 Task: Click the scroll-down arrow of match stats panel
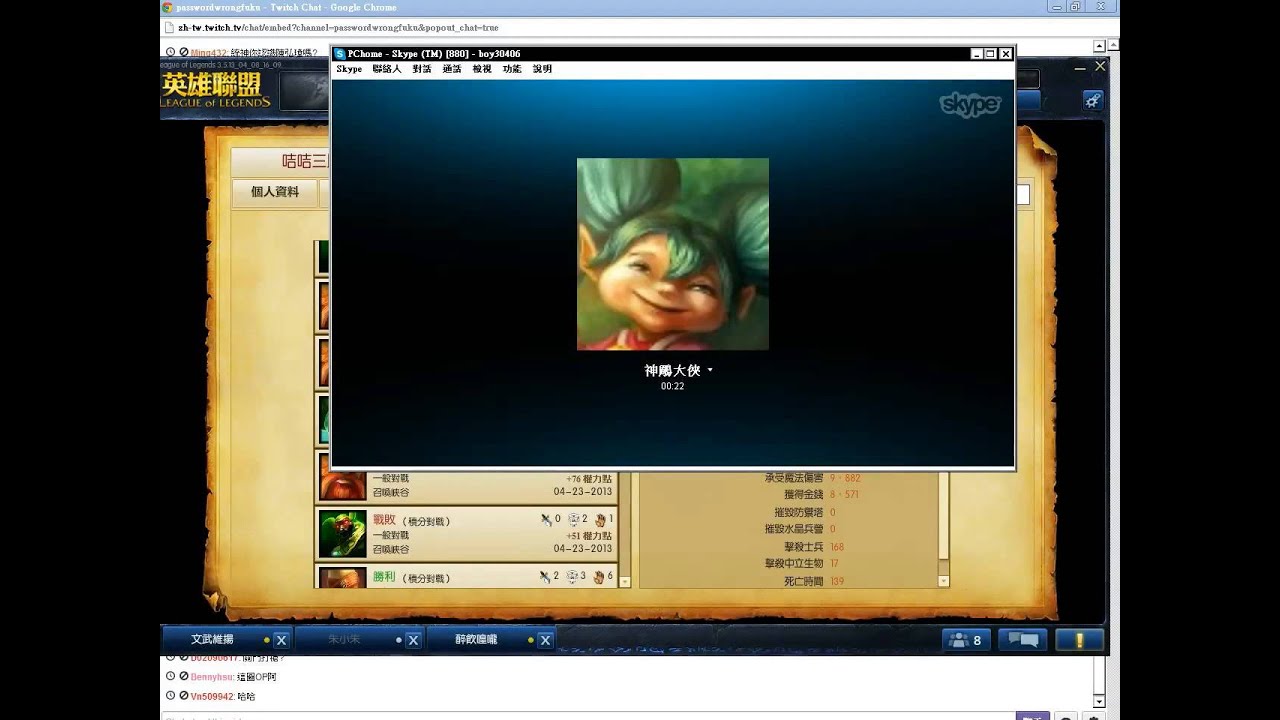pos(943,581)
